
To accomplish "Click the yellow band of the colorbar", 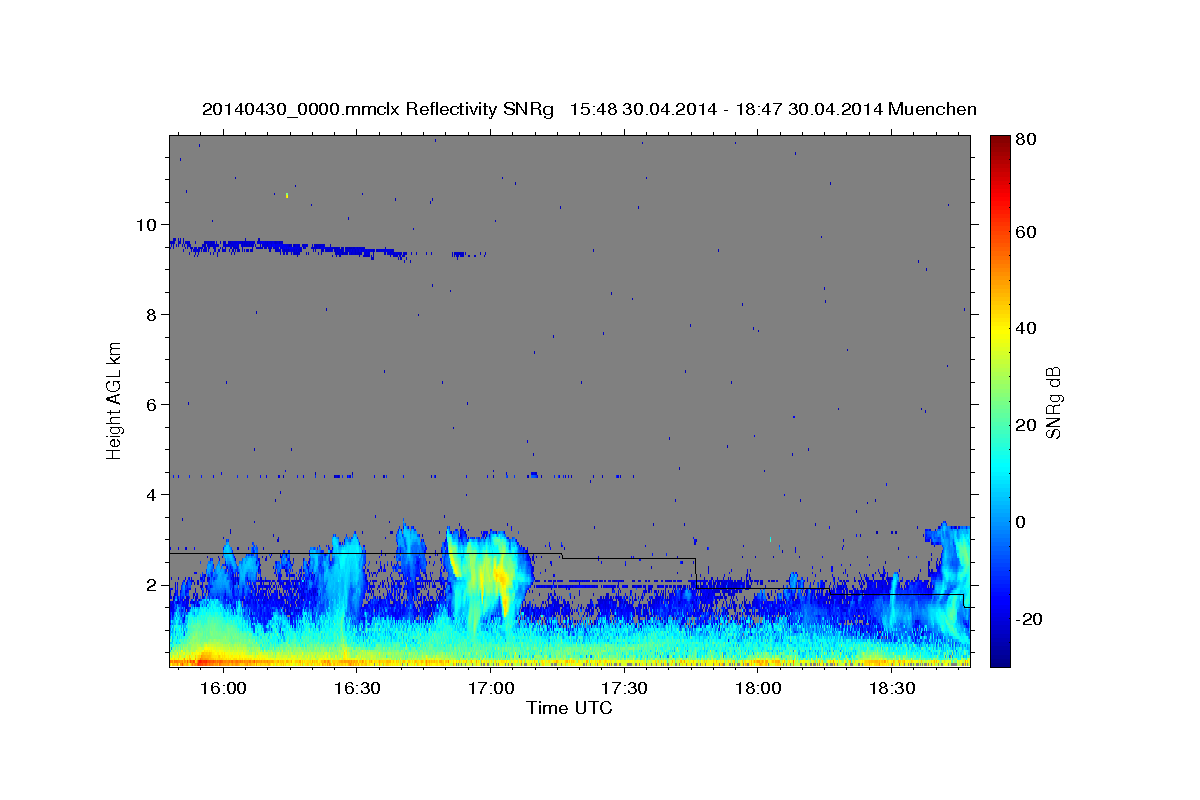I will [x=1000, y=330].
